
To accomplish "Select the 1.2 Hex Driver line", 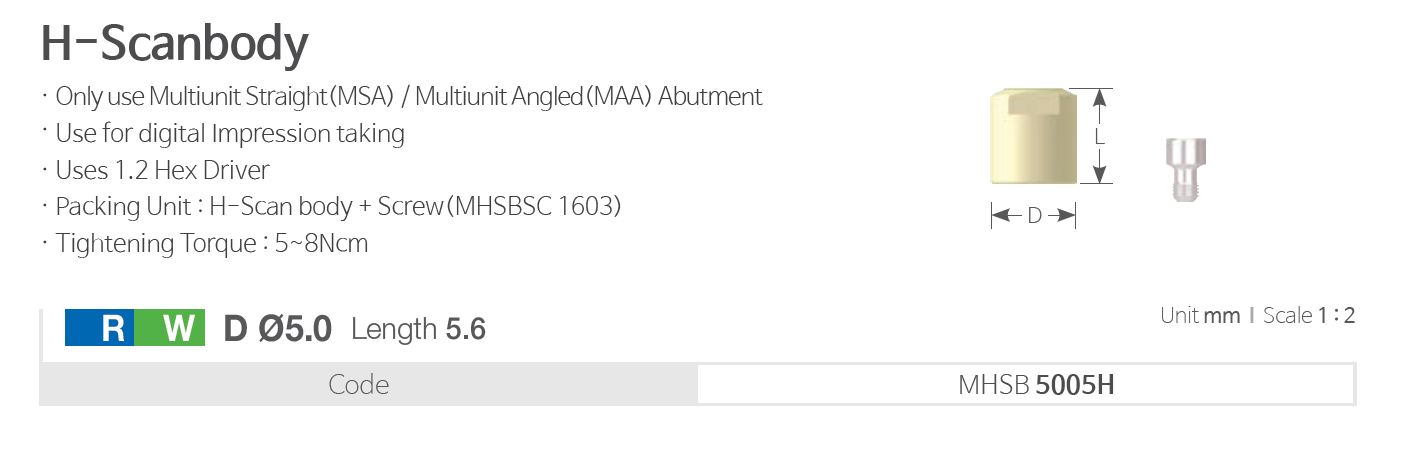I will (x=163, y=170).
